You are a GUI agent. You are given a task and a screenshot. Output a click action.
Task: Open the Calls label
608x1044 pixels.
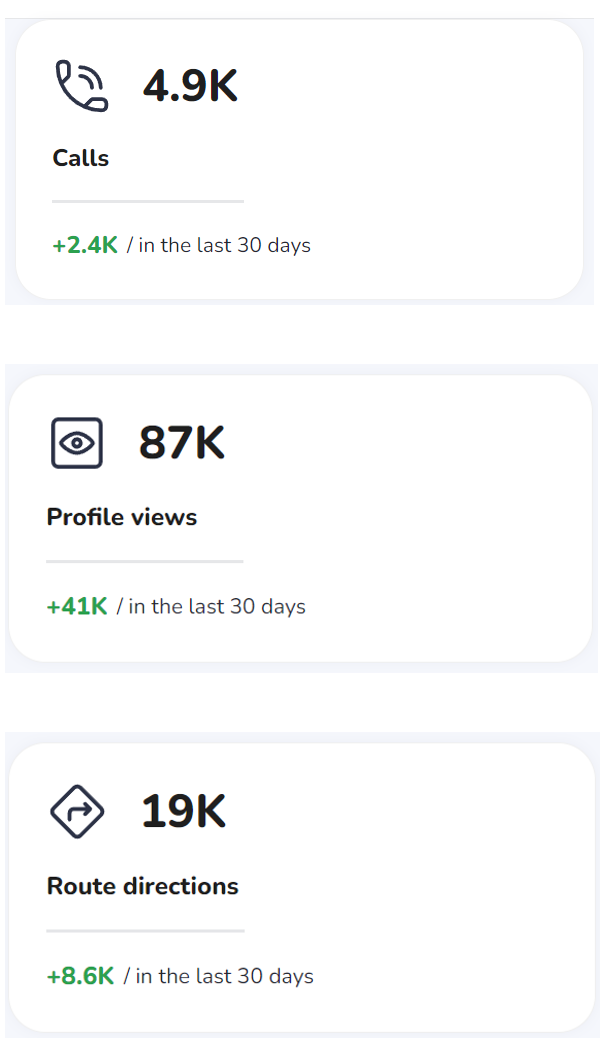pyautogui.click(x=81, y=158)
